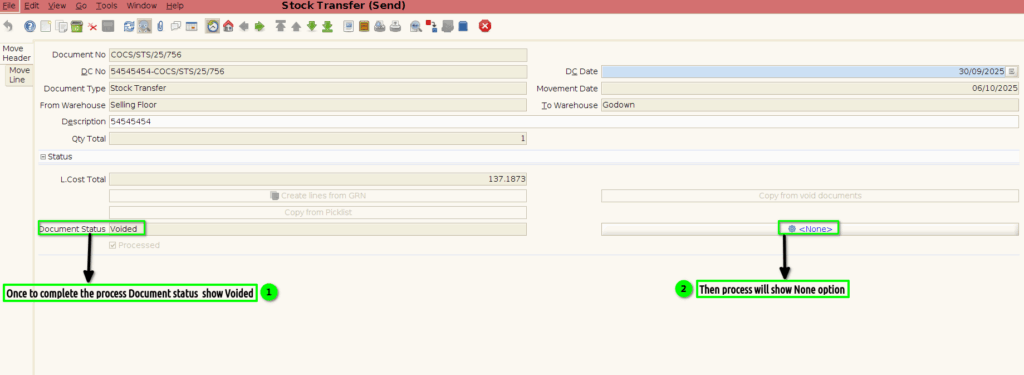Click the gray Requests icon

[x=447, y=27]
